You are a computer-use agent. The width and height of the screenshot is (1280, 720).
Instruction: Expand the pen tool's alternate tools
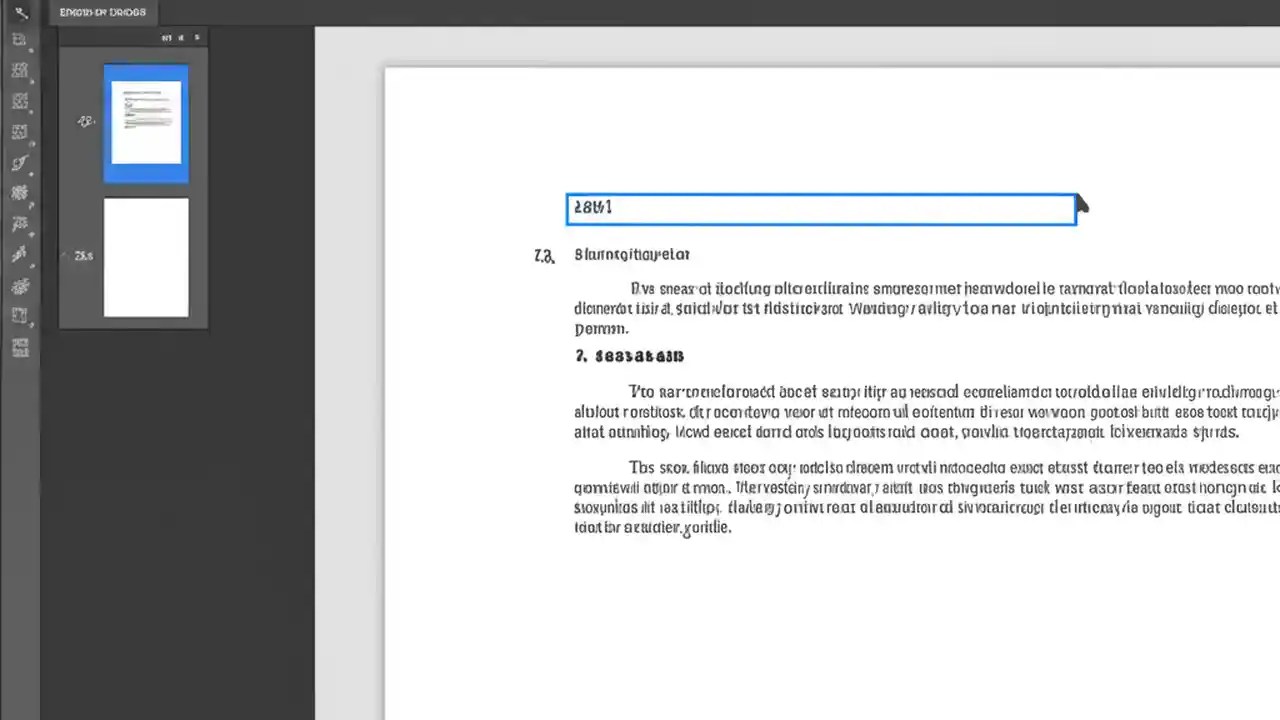(30, 173)
